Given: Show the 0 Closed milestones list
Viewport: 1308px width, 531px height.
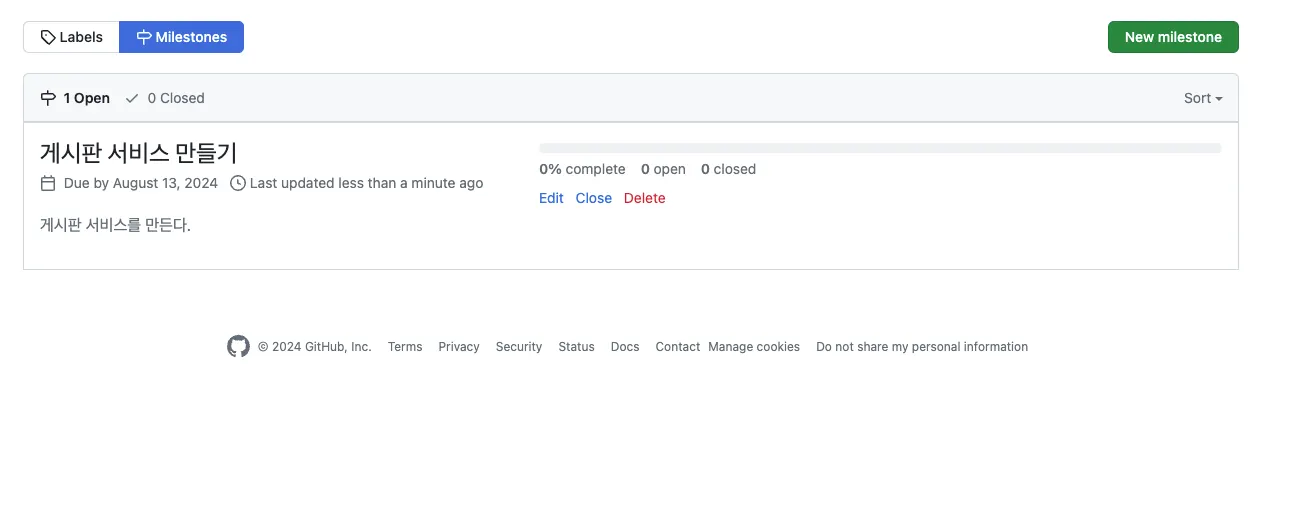Looking at the screenshot, I should point(175,98).
